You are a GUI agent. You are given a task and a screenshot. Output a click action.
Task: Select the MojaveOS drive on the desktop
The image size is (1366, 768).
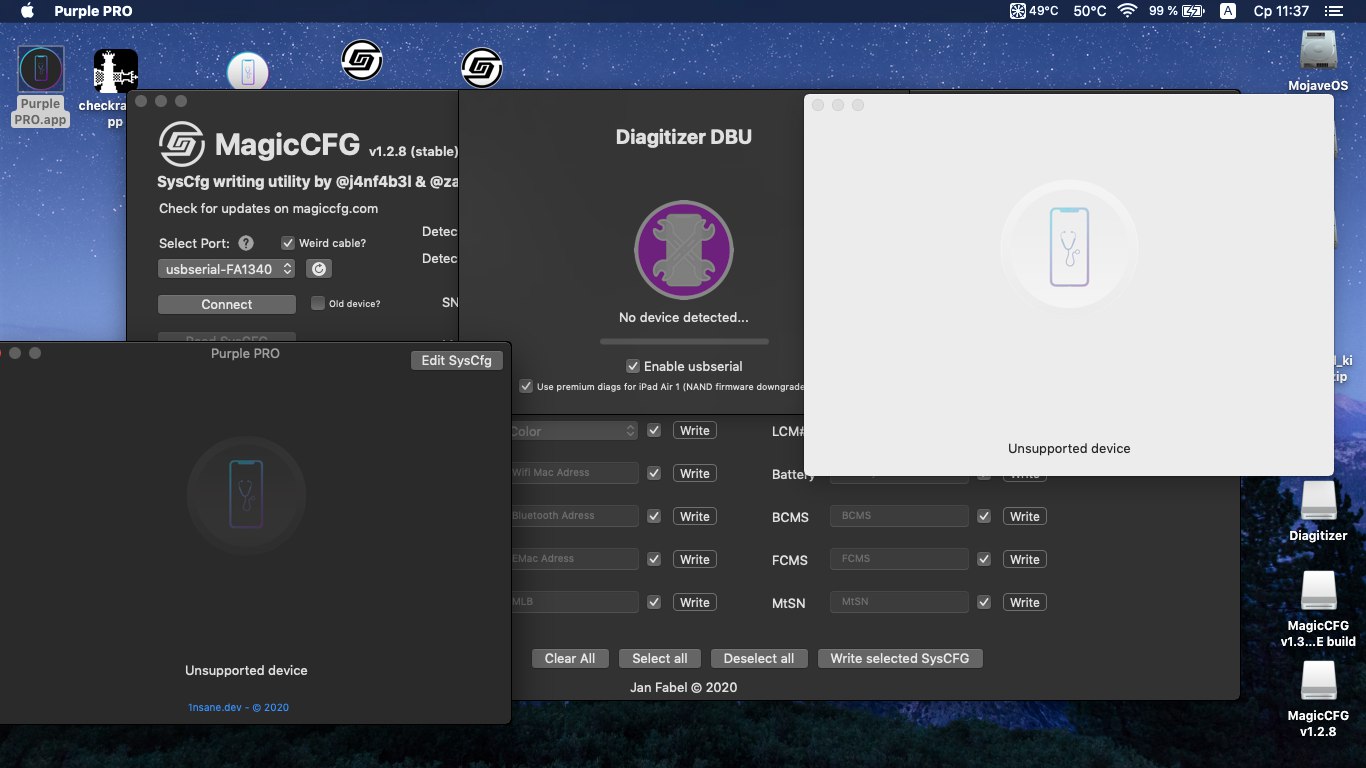pyautogui.click(x=1319, y=52)
